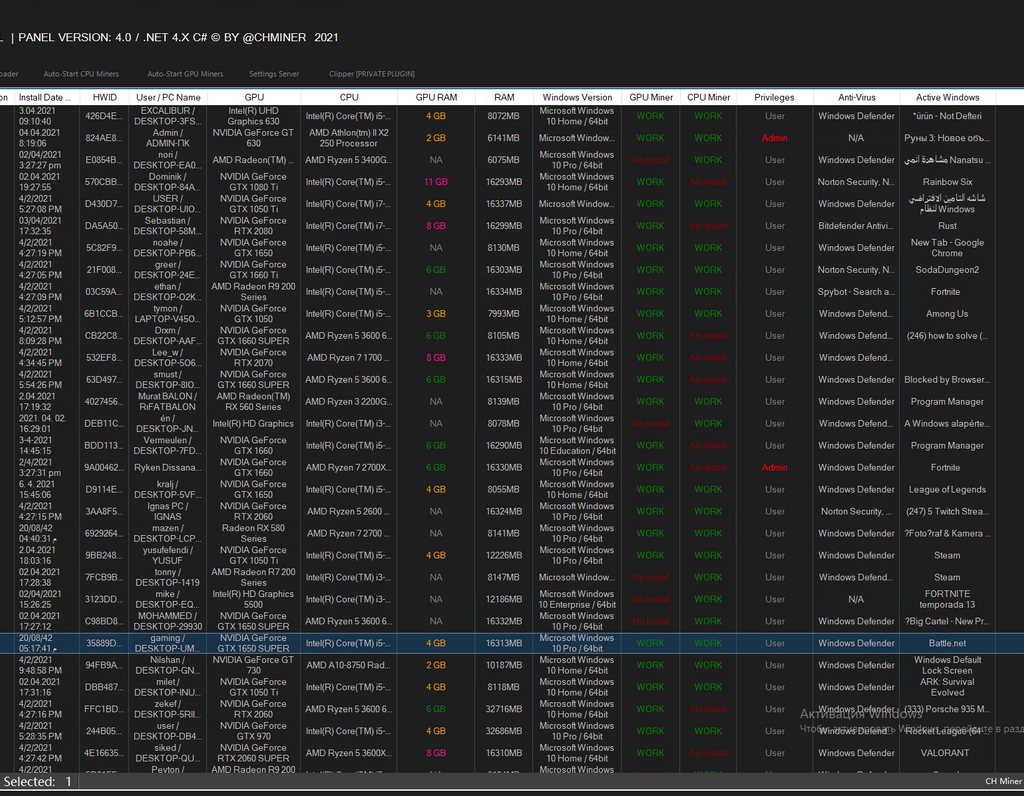Click the Privileges column header
The image size is (1024, 796).
point(774,97)
